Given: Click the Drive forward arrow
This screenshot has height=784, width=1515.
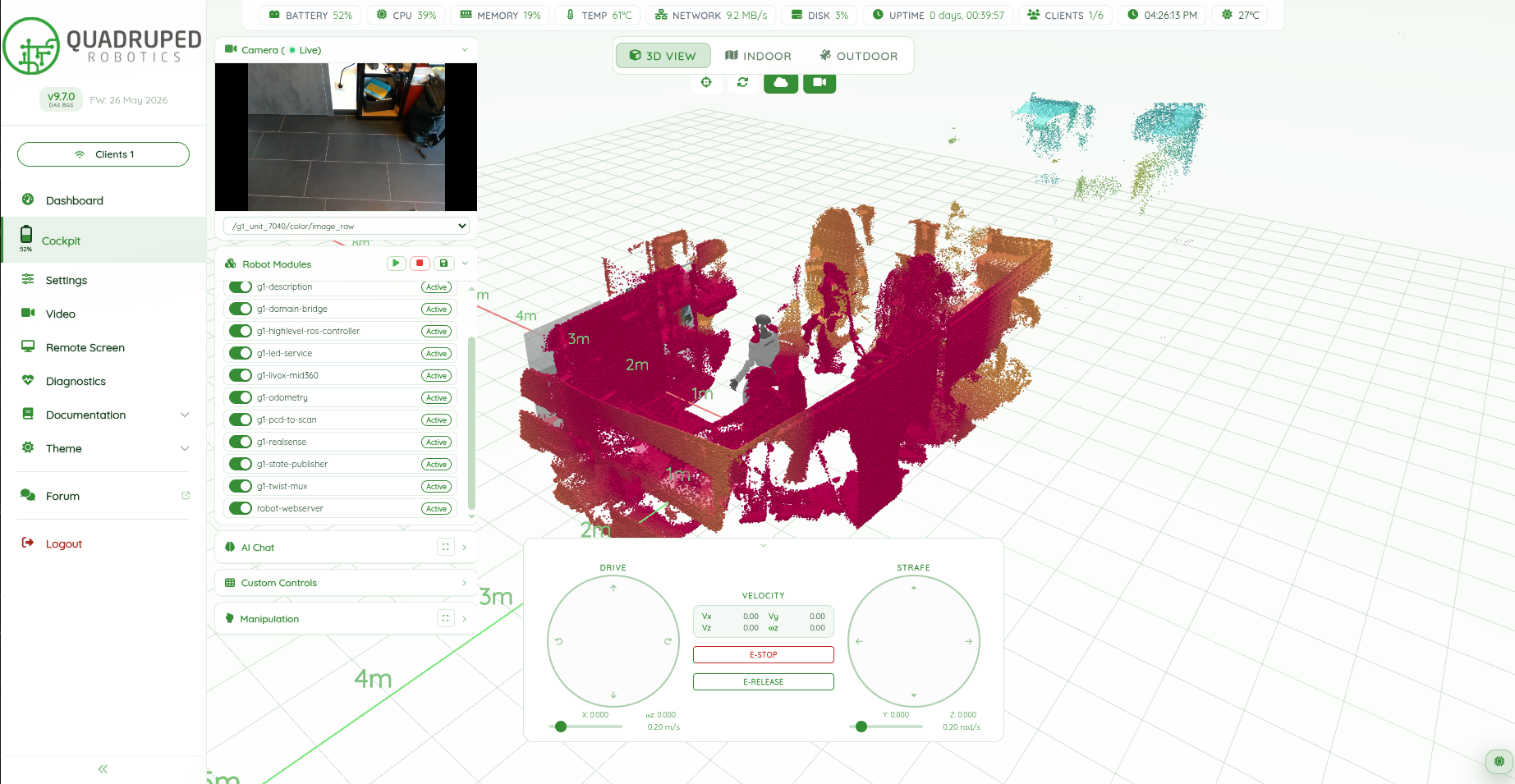Looking at the screenshot, I should 613,588.
